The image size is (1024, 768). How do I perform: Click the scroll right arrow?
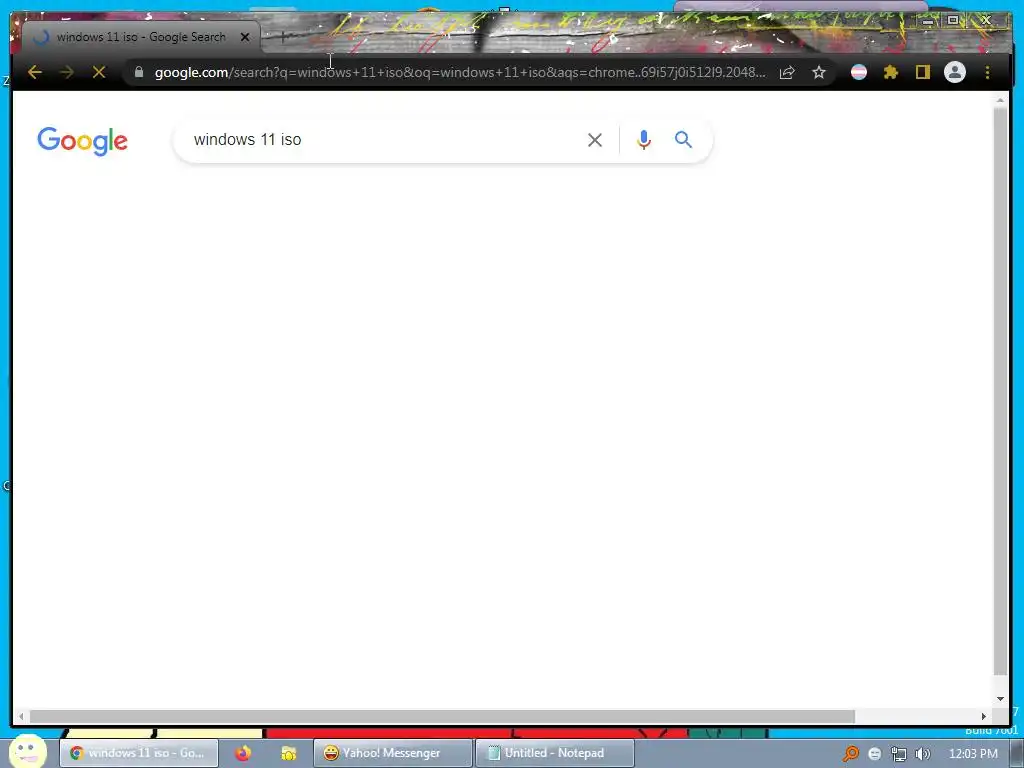click(984, 716)
